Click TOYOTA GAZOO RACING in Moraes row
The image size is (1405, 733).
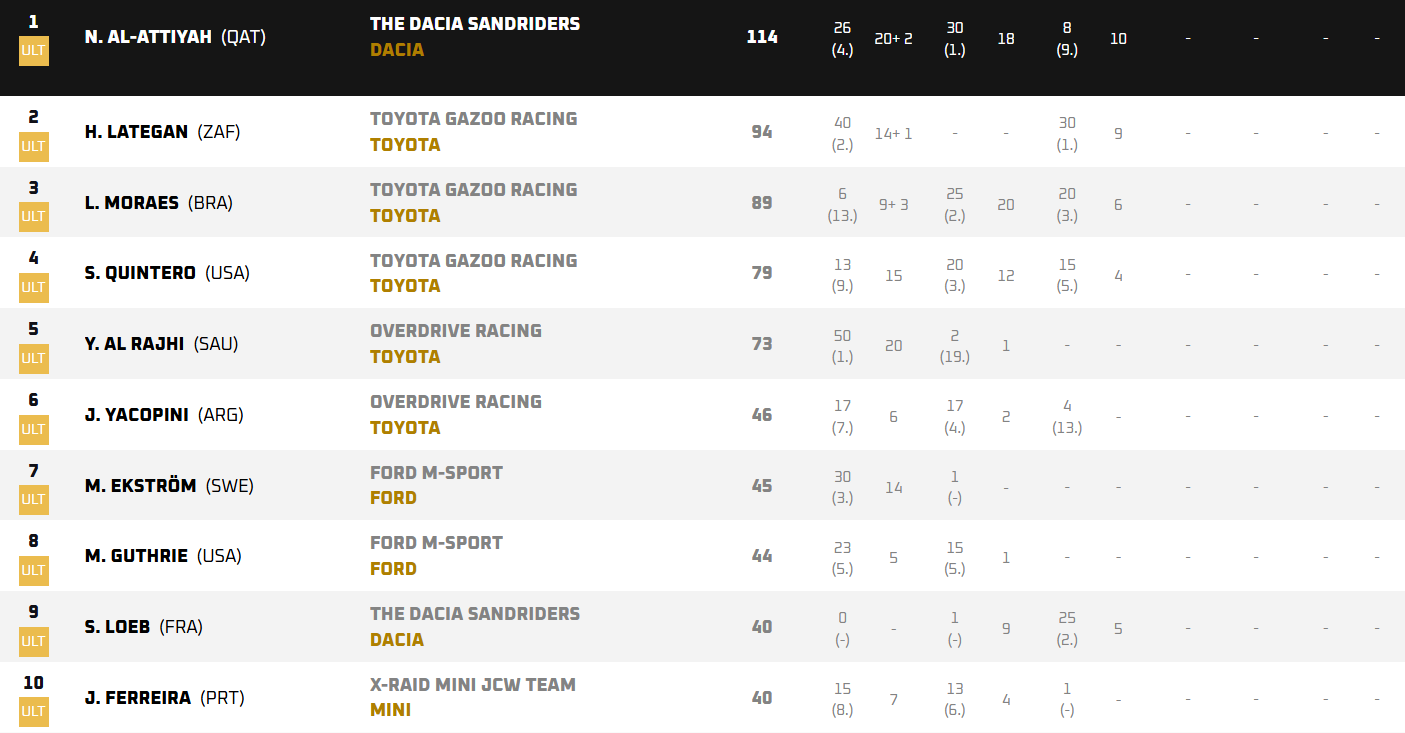click(x=474, y=190)
